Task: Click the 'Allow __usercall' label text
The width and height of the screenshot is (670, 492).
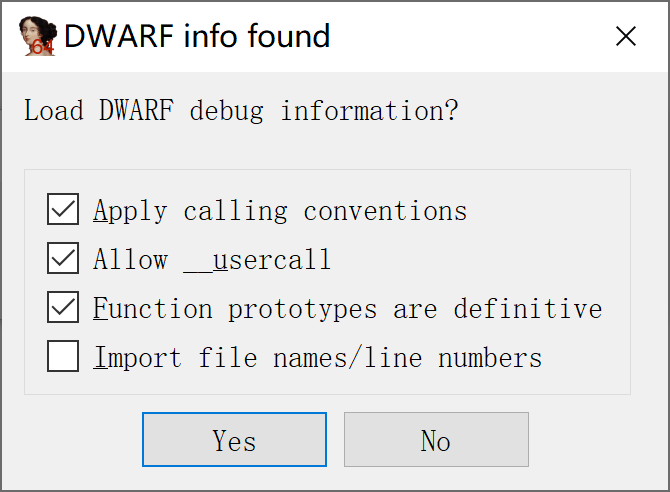Action: pos(212,260)
